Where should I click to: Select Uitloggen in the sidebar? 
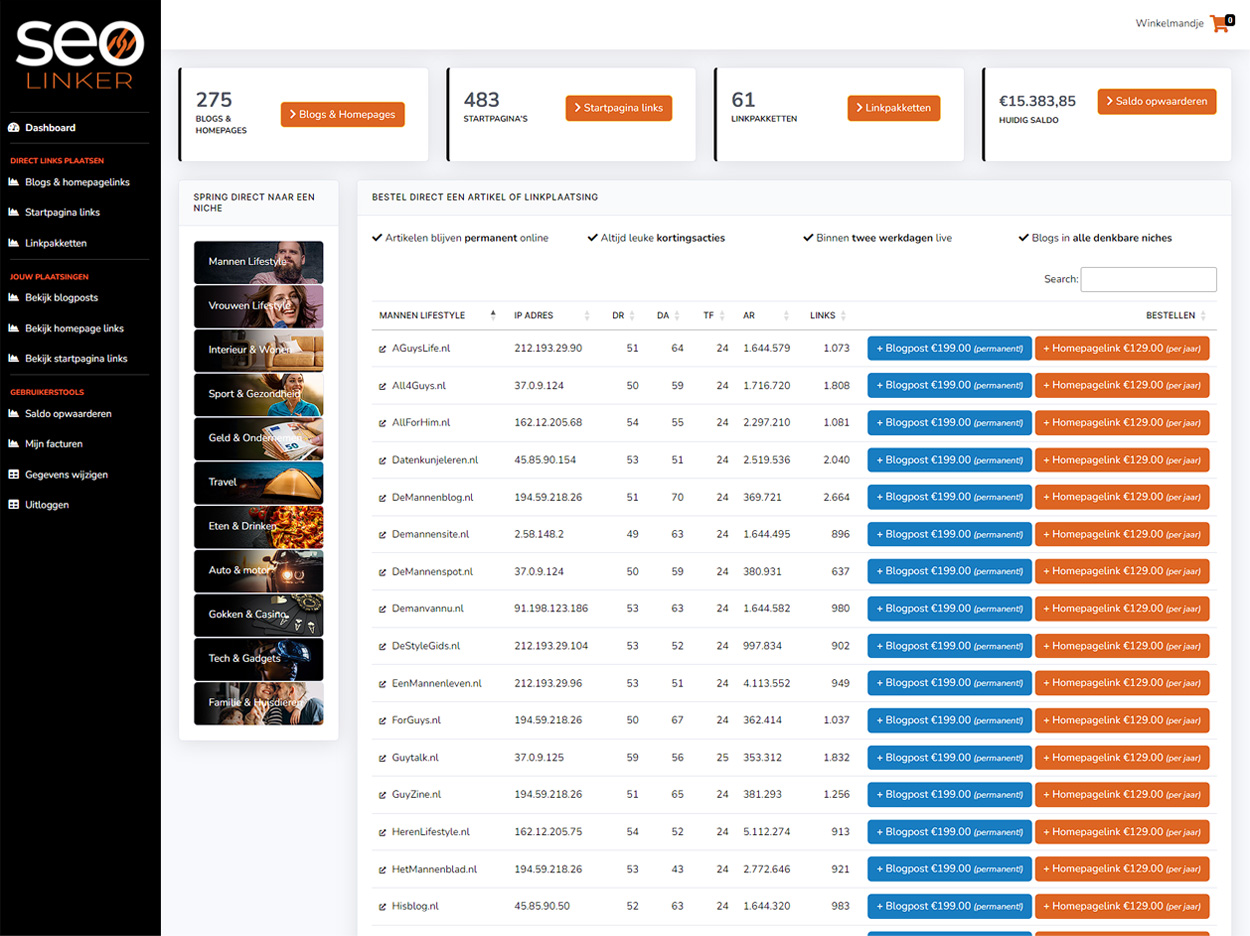coord(47,505)
